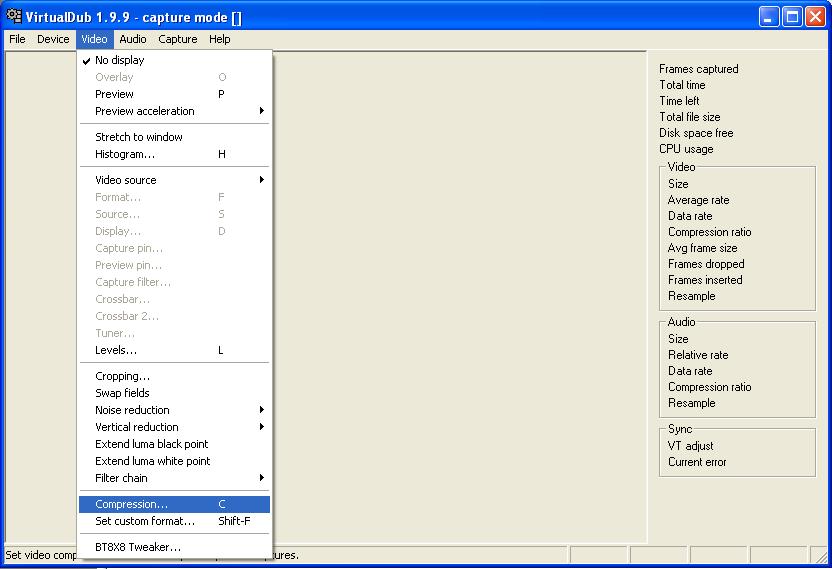Open the Help menu
The height and width of the screenshot is (569, 832).
[x=219, y=39]
